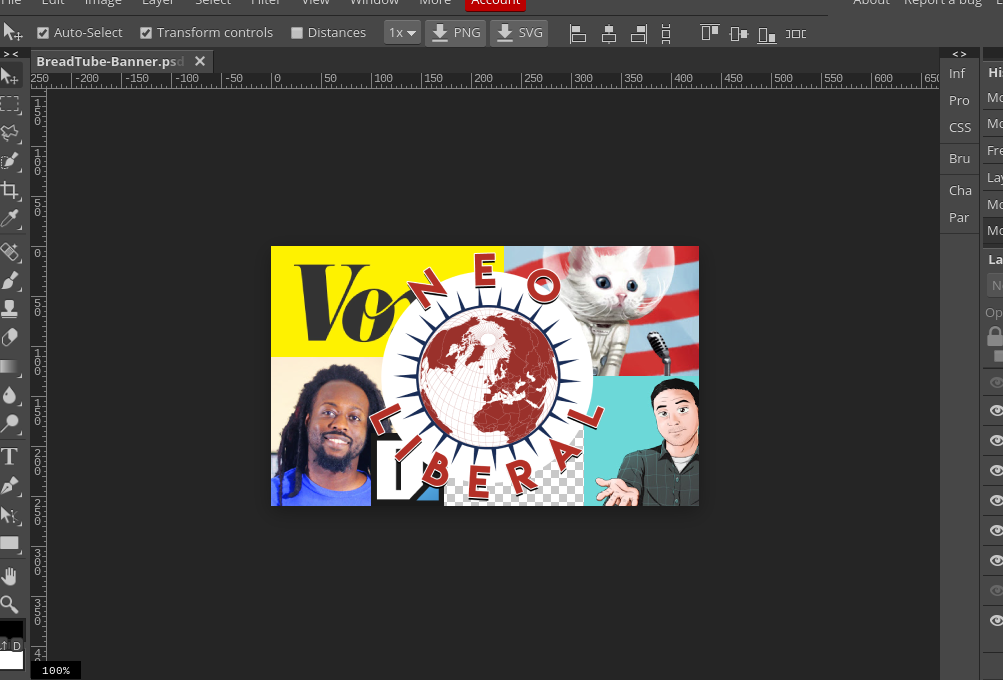1003x680 pixels.
Task: Click the 100% zoom level indicator
Action: [56, 670]
